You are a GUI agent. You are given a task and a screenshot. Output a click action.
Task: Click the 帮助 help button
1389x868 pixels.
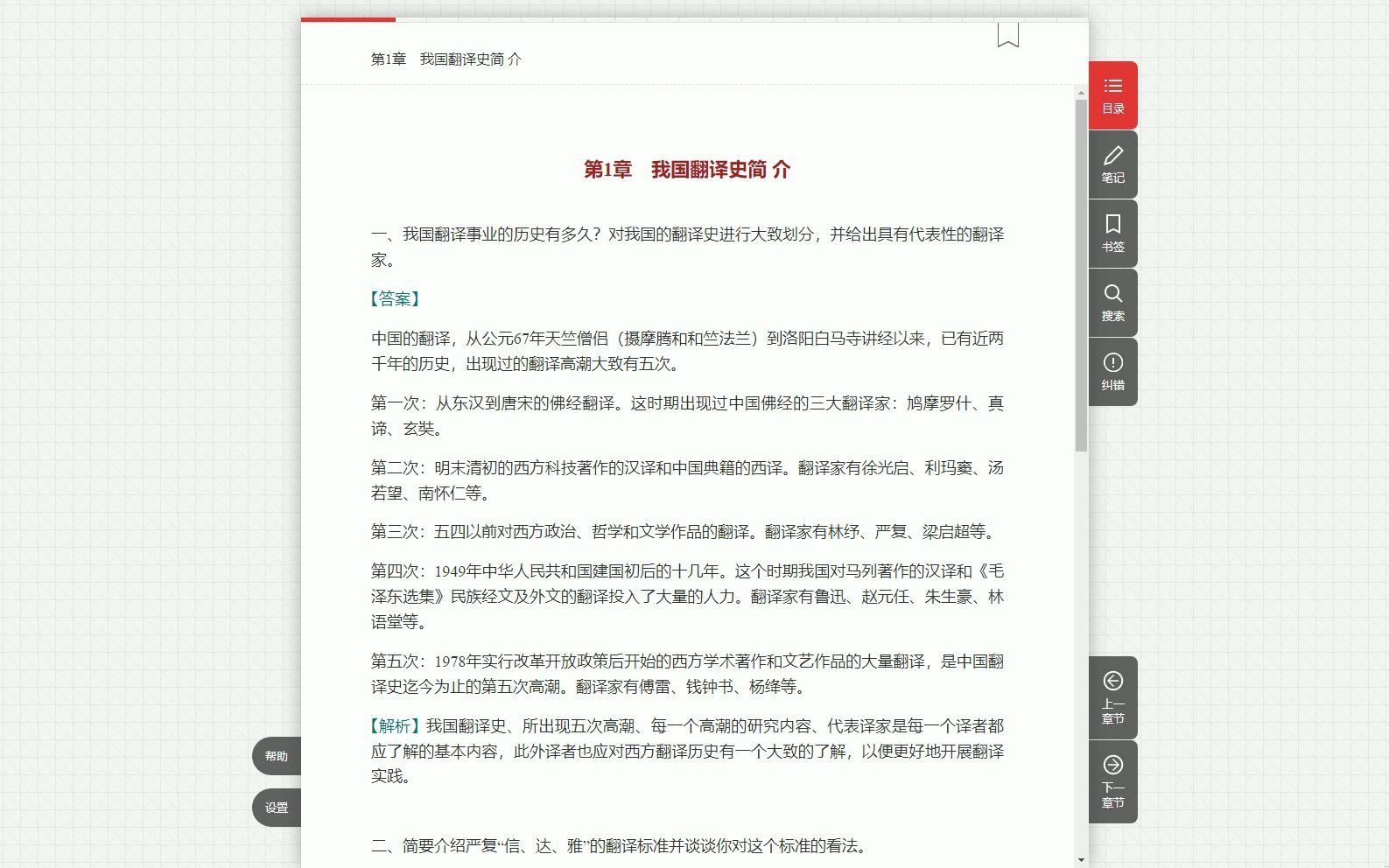tap(277, 756)
